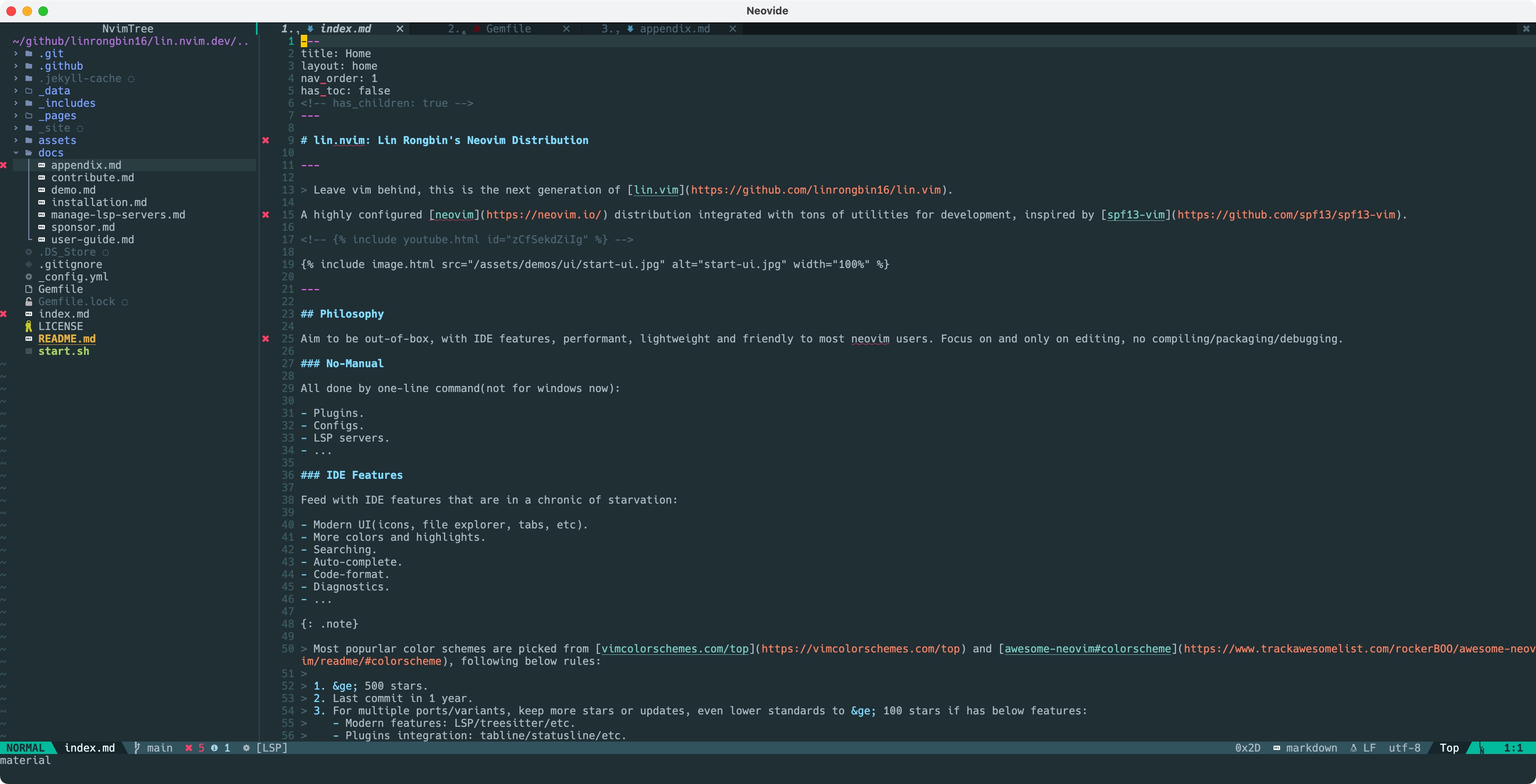
Task: Click the docs open-folder icon
Action: [29, 153]
